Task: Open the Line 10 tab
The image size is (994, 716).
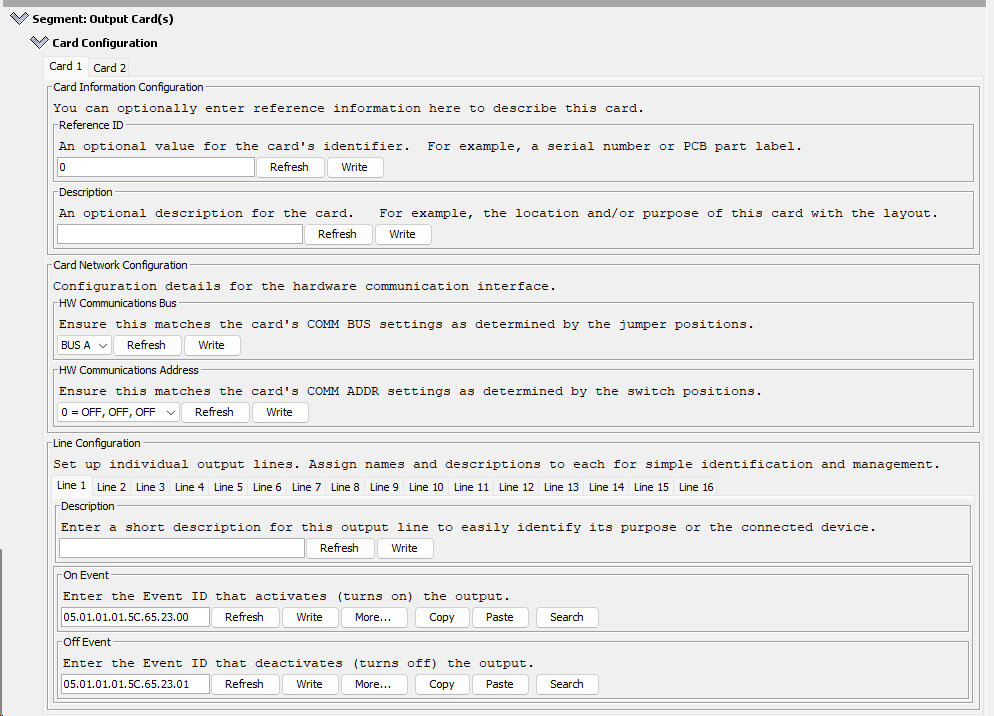Action: pos(426,487)
